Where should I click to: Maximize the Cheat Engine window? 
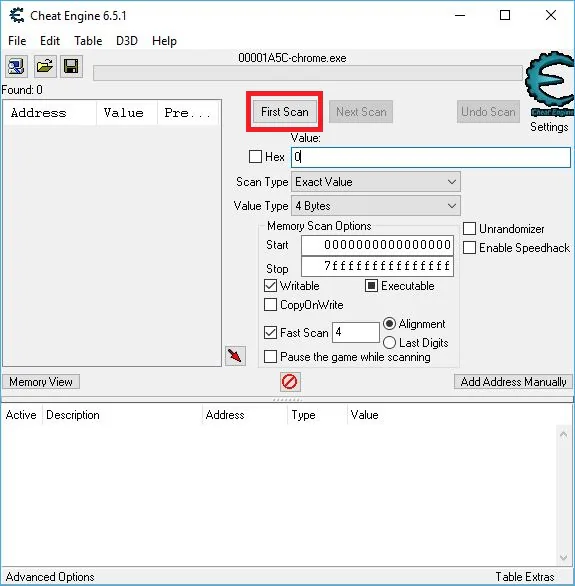[x=505, y=16]
